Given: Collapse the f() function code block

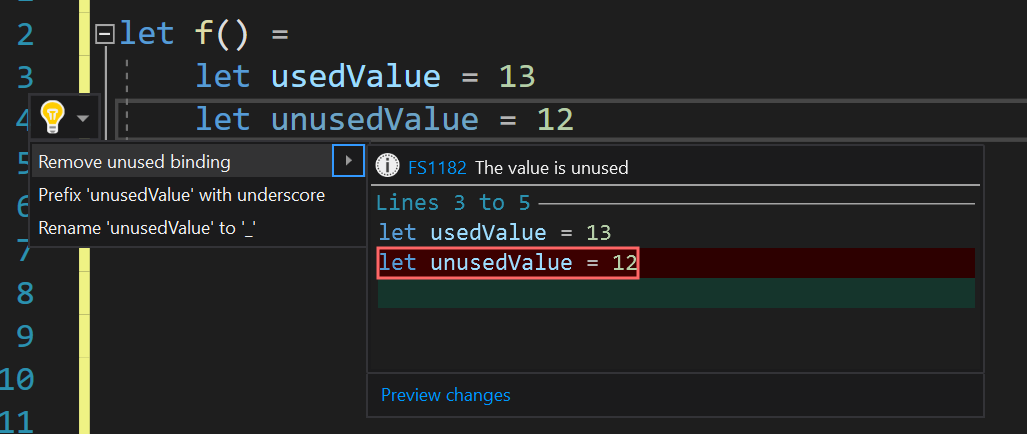Looking at the screenshot, I should [x=105, y=35].
